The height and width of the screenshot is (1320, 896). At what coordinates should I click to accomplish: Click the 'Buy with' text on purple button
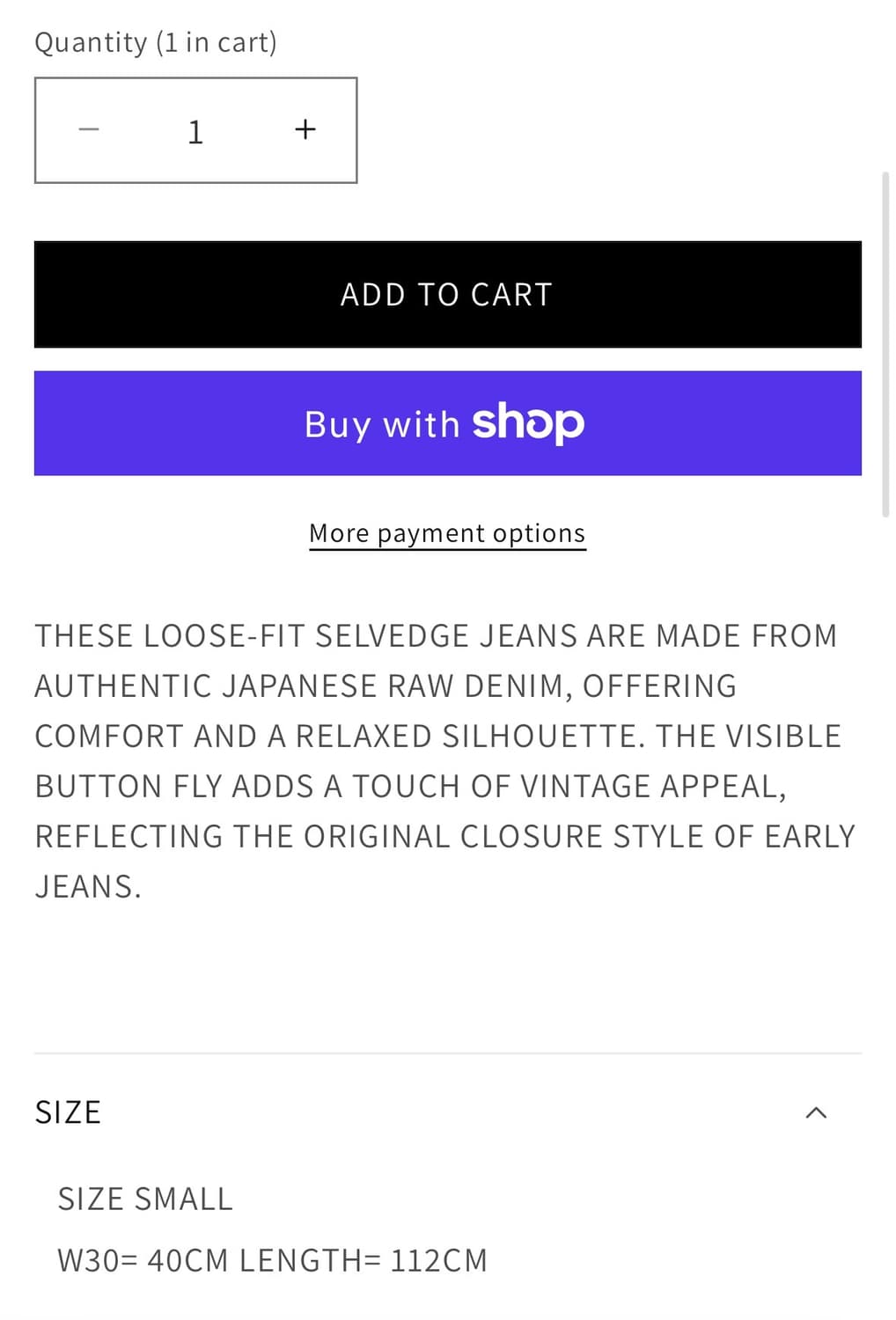tap(381, 425)
